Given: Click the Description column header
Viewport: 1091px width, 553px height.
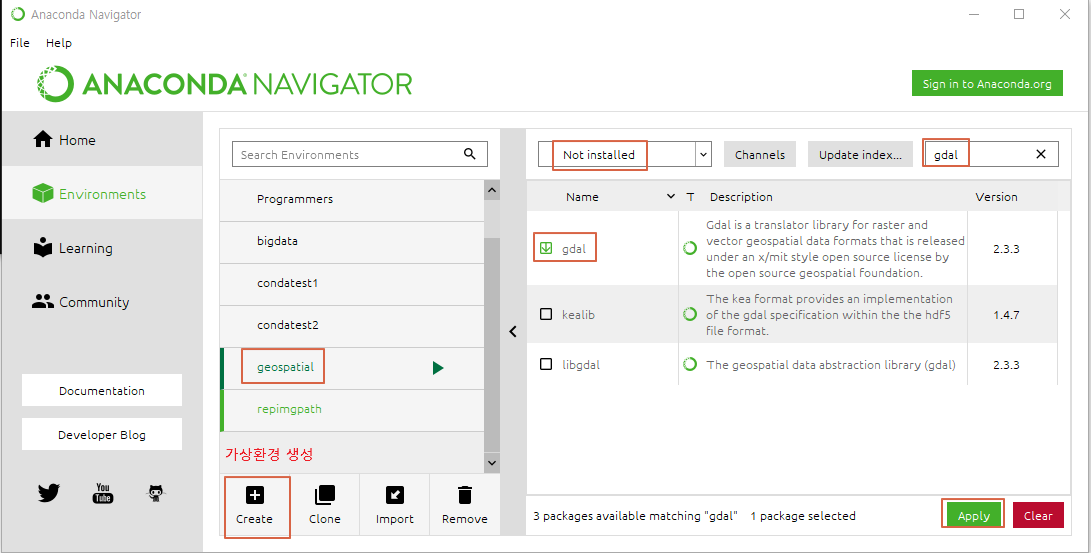Looking at the screenshot, I should [741, 197].
